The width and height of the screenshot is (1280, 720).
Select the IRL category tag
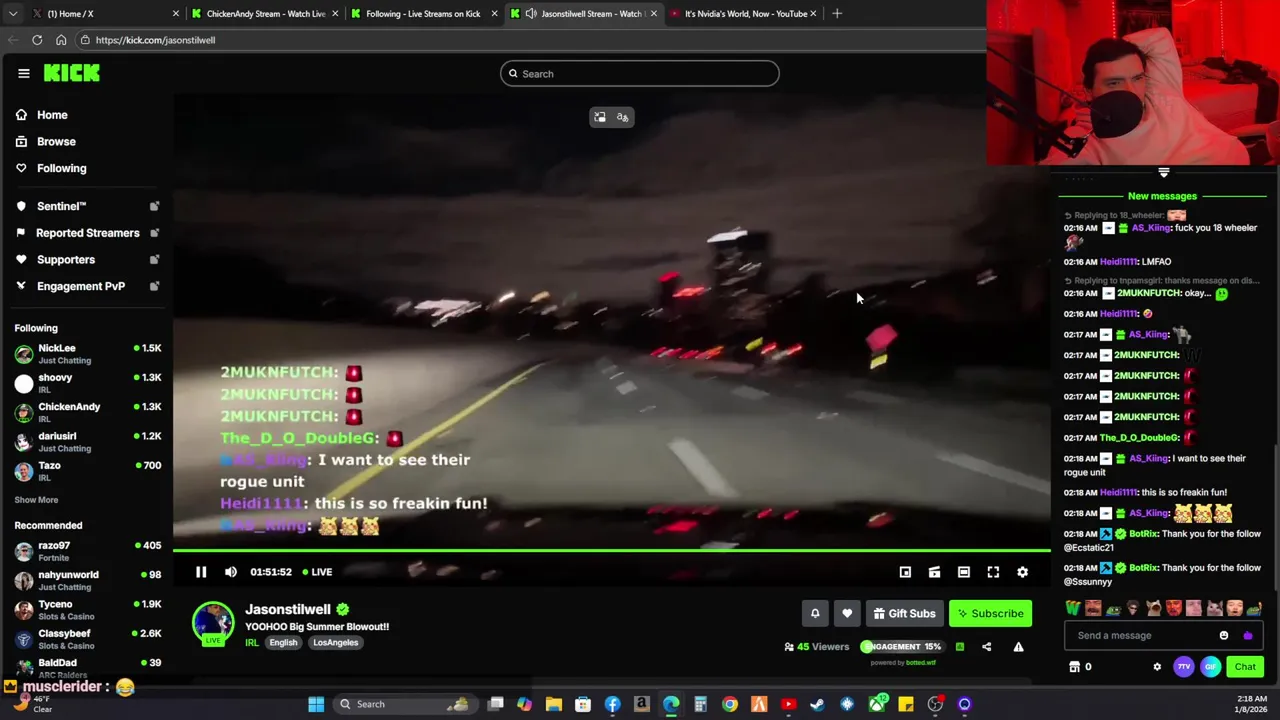pyautogui.click(x=251, y=643)
